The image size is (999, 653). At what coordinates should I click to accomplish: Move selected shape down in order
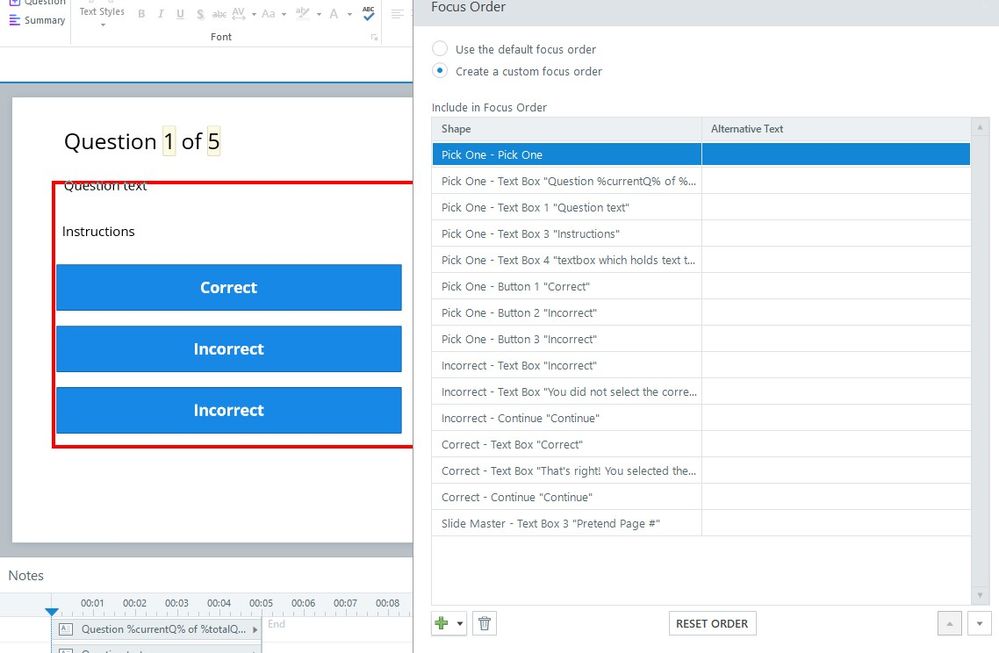[x=979, y=624]
